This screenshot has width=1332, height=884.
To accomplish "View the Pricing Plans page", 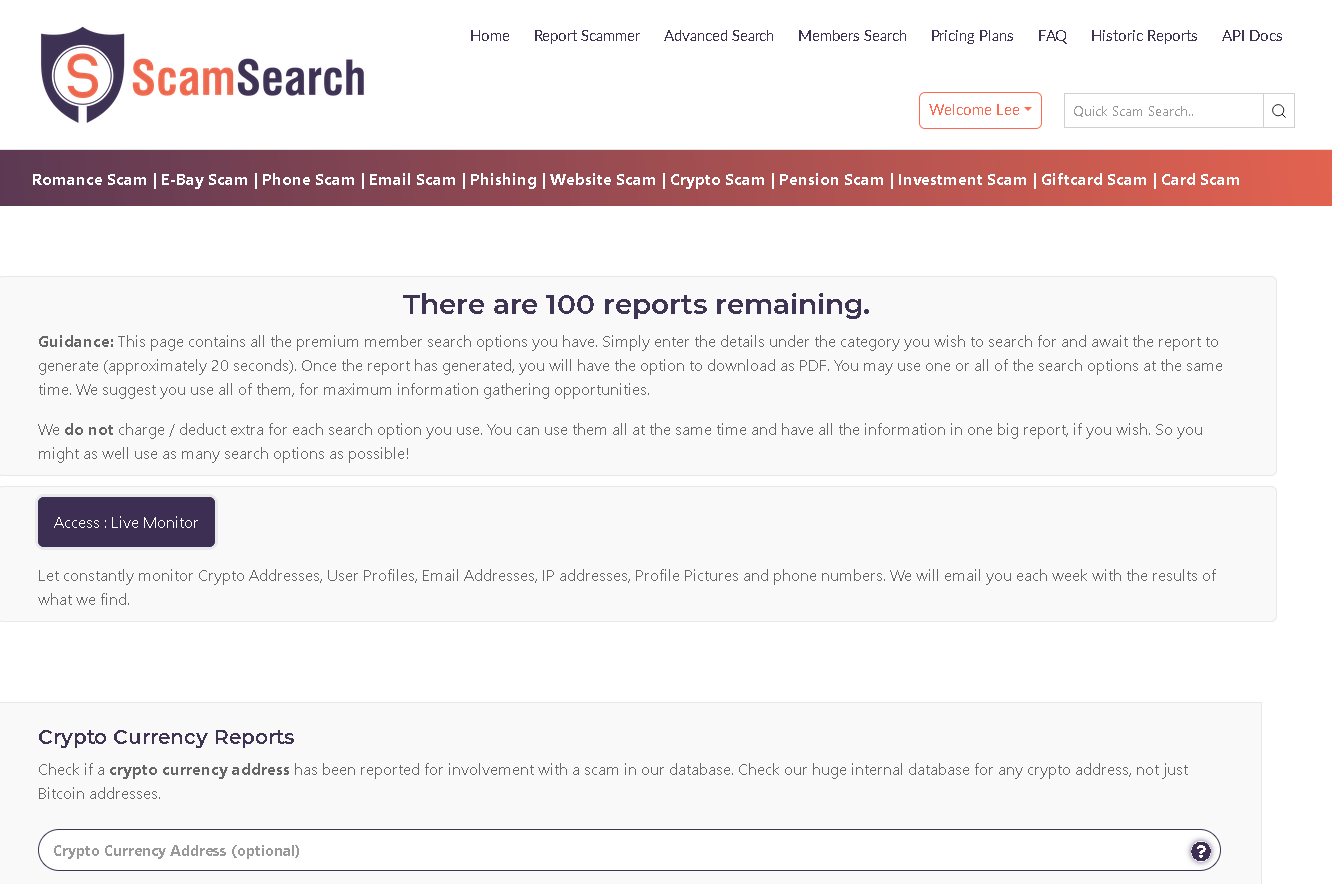I will point(971,36).
